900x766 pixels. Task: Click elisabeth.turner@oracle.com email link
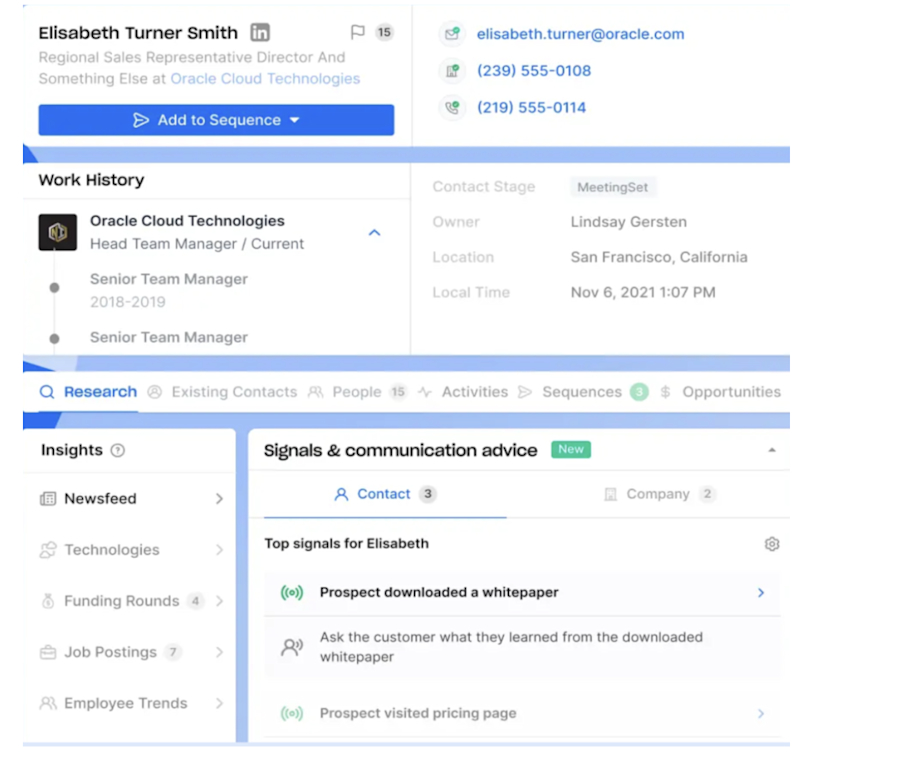pyautogui.click(x=580, y=34)
